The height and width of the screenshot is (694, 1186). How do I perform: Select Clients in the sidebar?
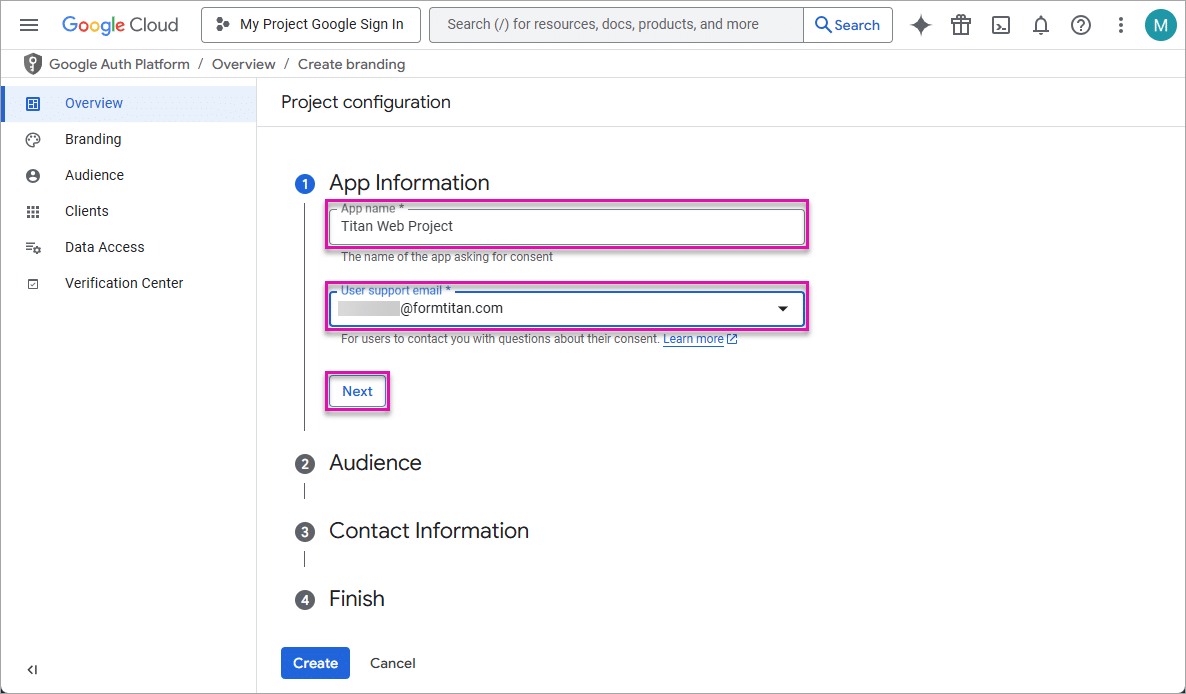[86, 211]
